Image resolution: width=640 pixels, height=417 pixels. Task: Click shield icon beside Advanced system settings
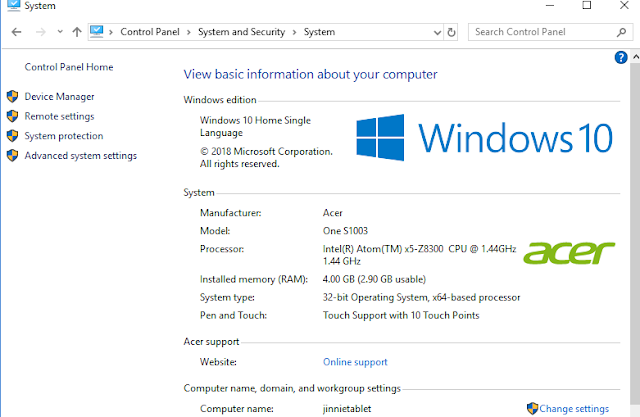pos(13,155)
